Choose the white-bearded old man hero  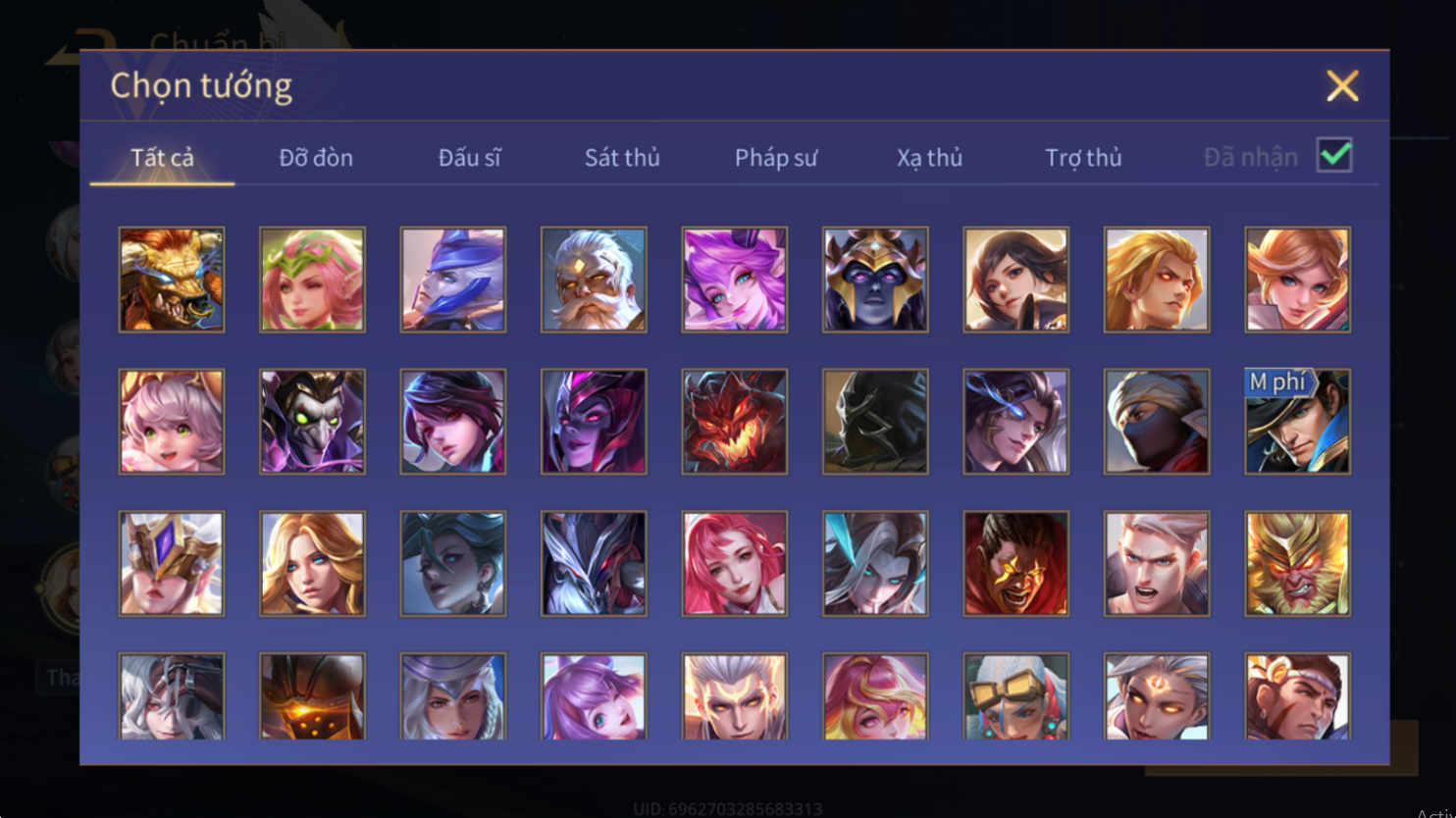594,280
